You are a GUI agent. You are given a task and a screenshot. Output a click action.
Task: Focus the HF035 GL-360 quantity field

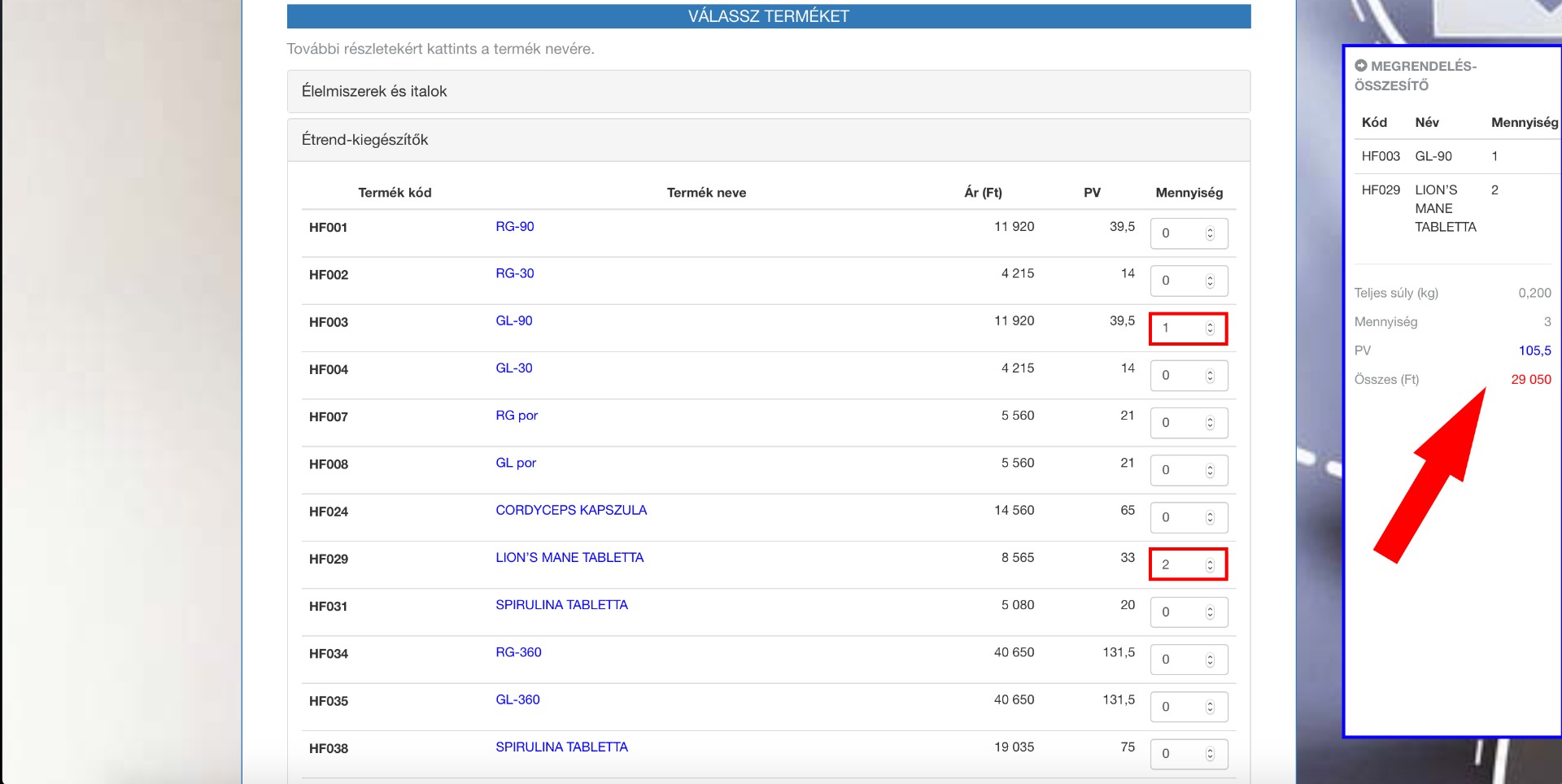(x=1176, y=707)
